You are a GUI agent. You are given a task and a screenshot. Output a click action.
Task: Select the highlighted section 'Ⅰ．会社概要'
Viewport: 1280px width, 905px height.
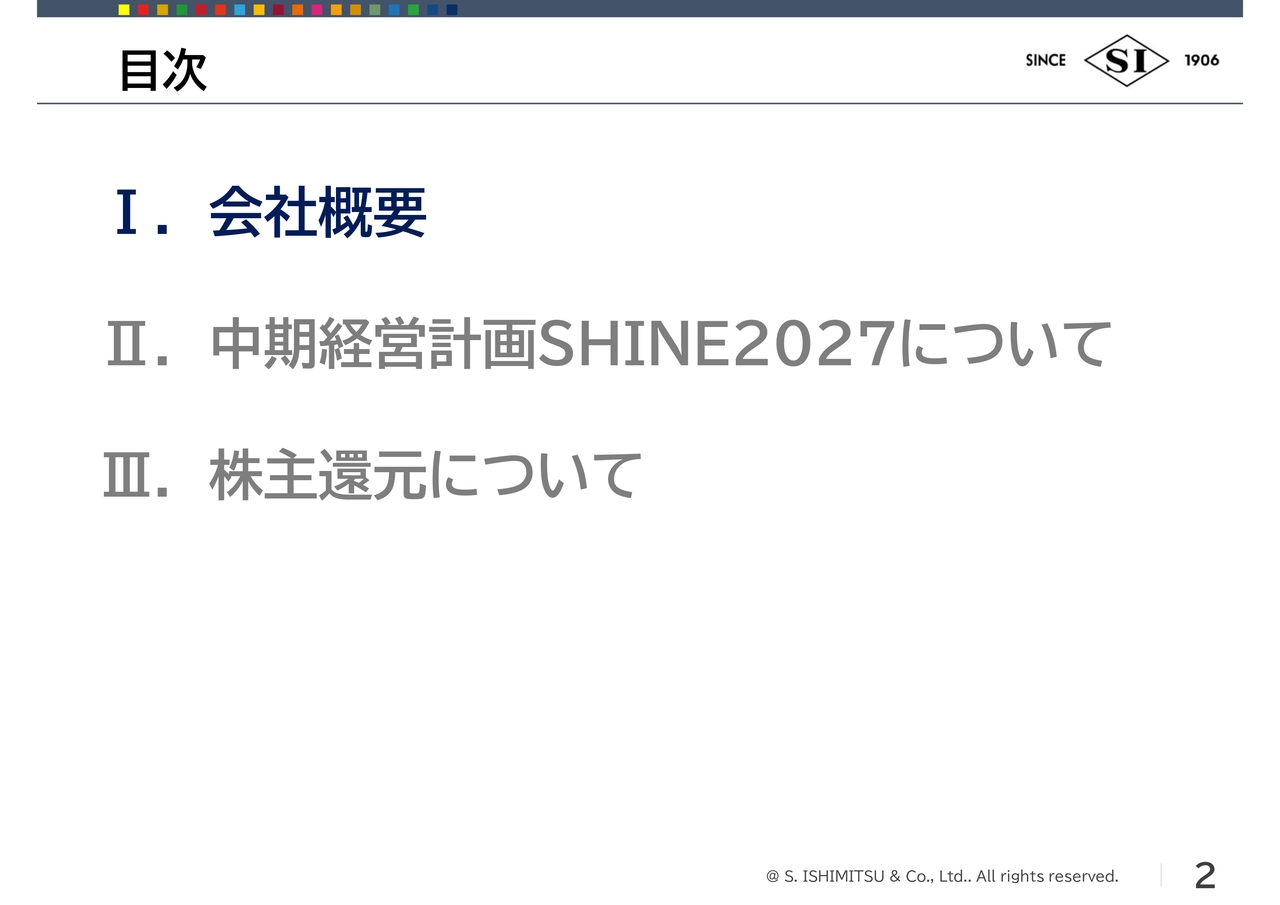pyautogui.click(x=270, y=212)
